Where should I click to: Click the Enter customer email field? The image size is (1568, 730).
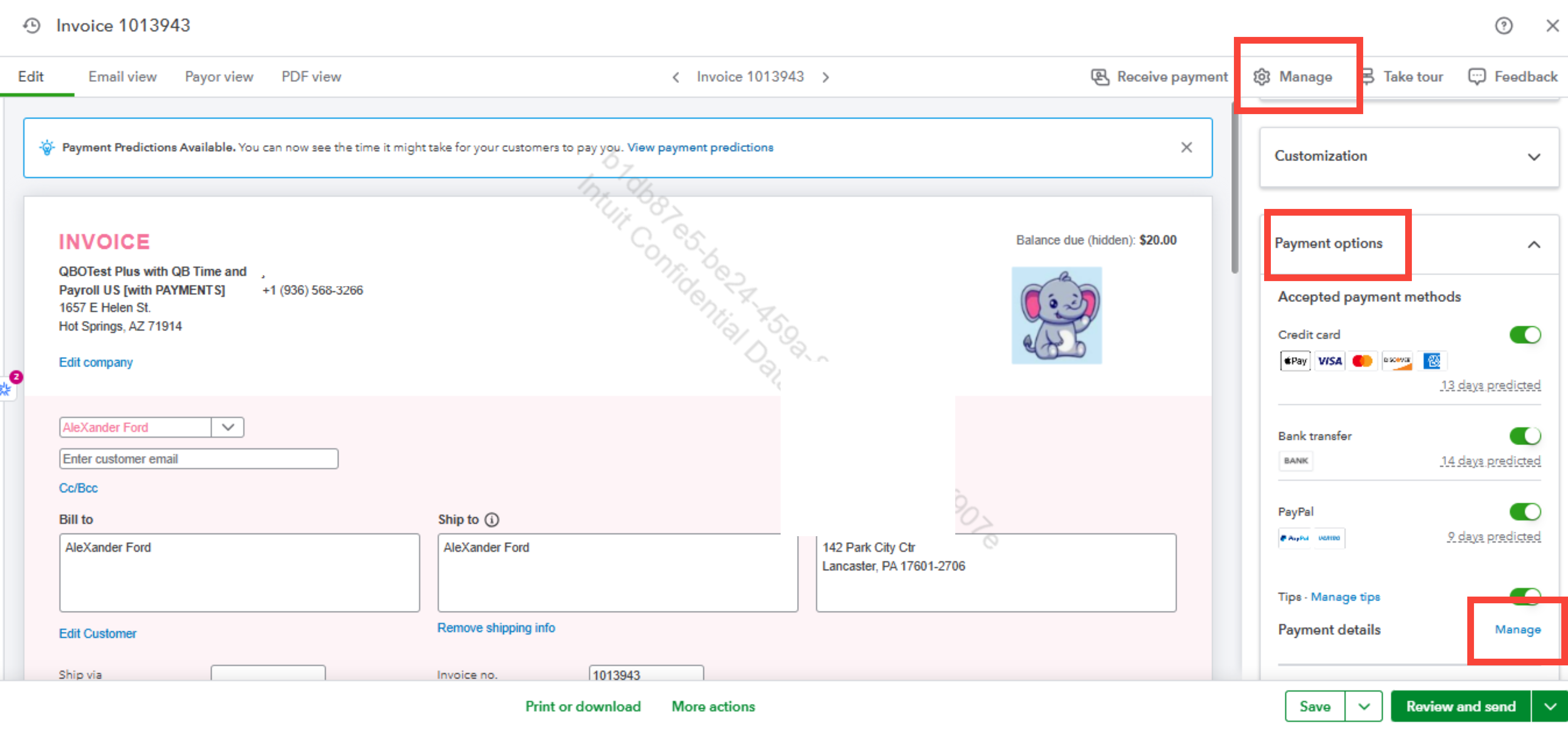point(199,459)
